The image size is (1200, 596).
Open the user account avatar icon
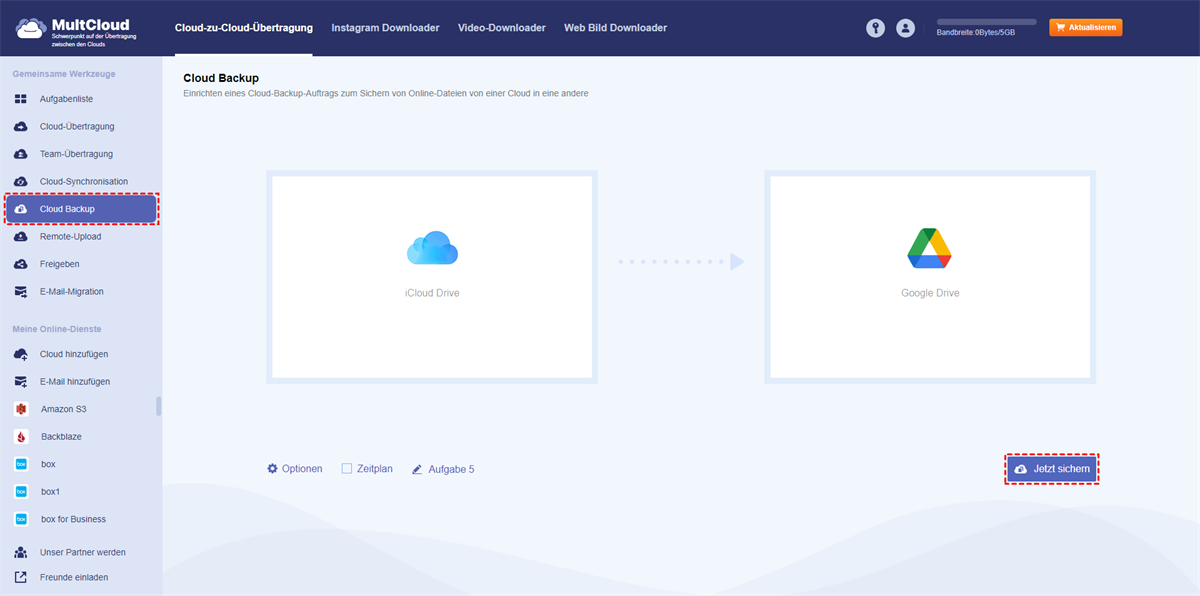click(906, 29)
